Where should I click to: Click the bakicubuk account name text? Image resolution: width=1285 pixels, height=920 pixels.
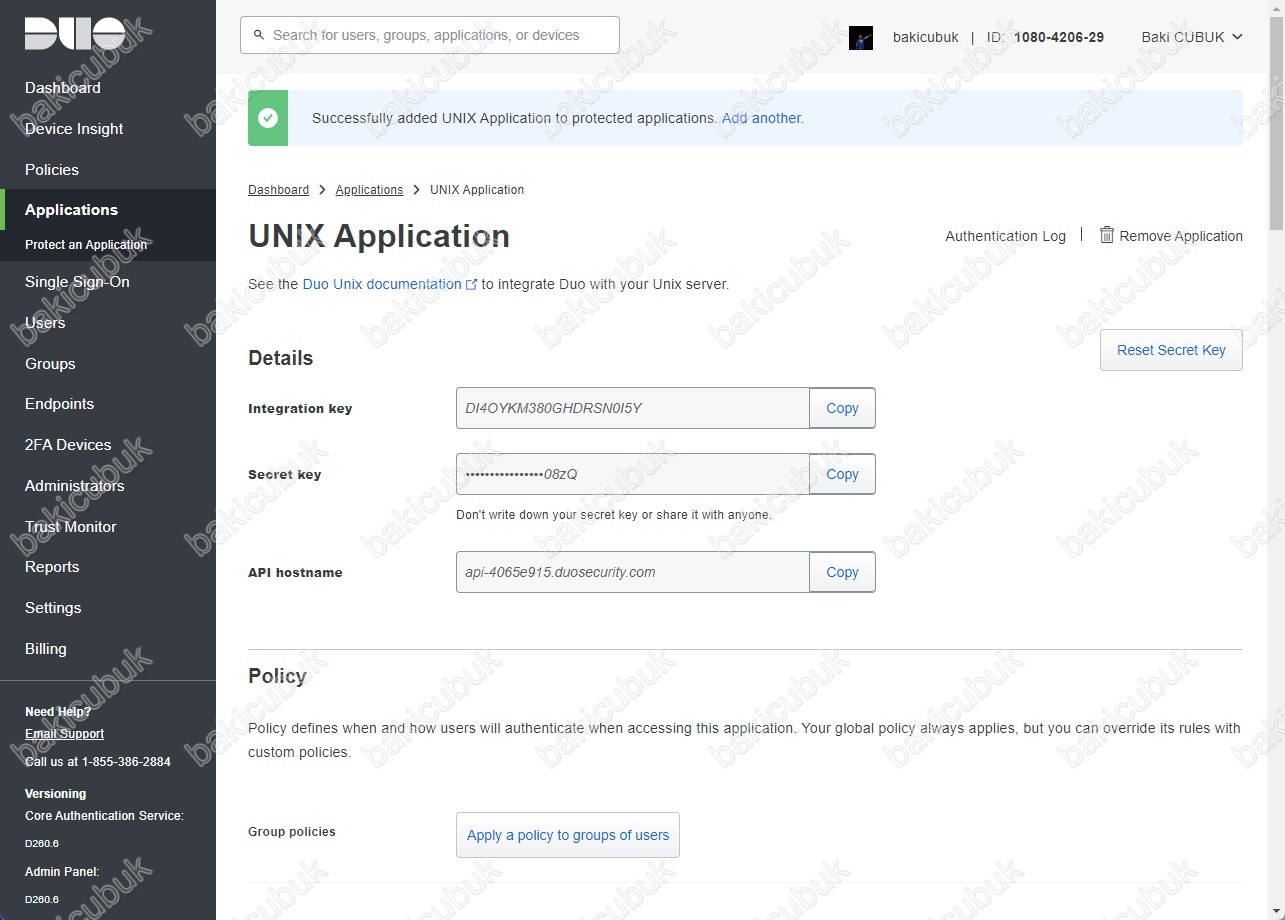pos(926,37)
